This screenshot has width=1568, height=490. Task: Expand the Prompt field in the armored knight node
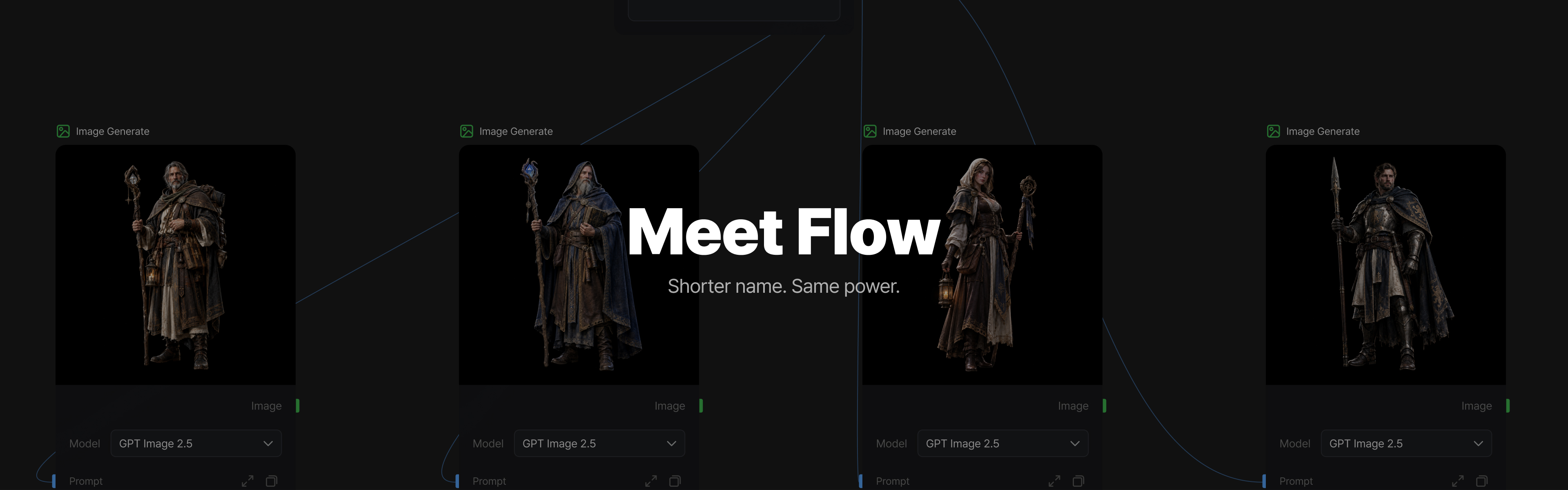1458,481
